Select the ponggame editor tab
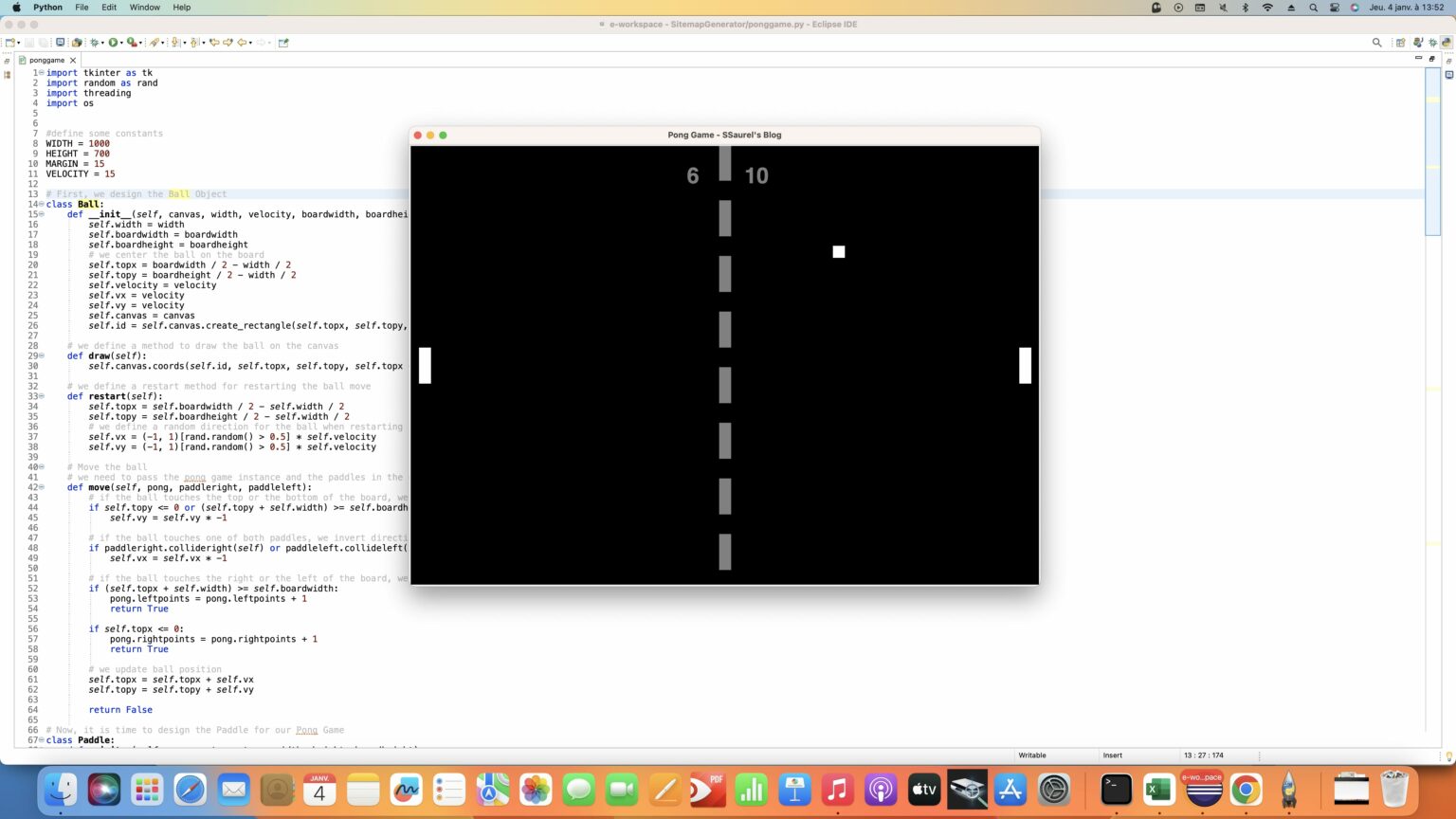Viewport: 1456px width, 819px height. 45,60
